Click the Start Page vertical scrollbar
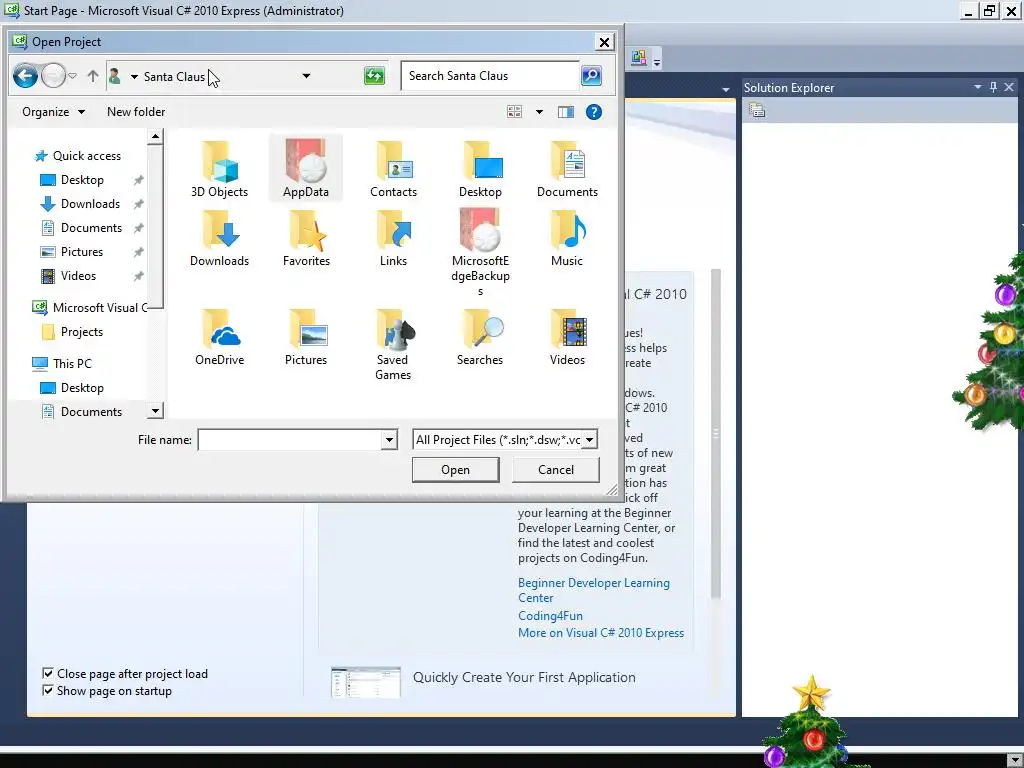Viewport: 1024px width, 768px height. (x=716, y=434)
